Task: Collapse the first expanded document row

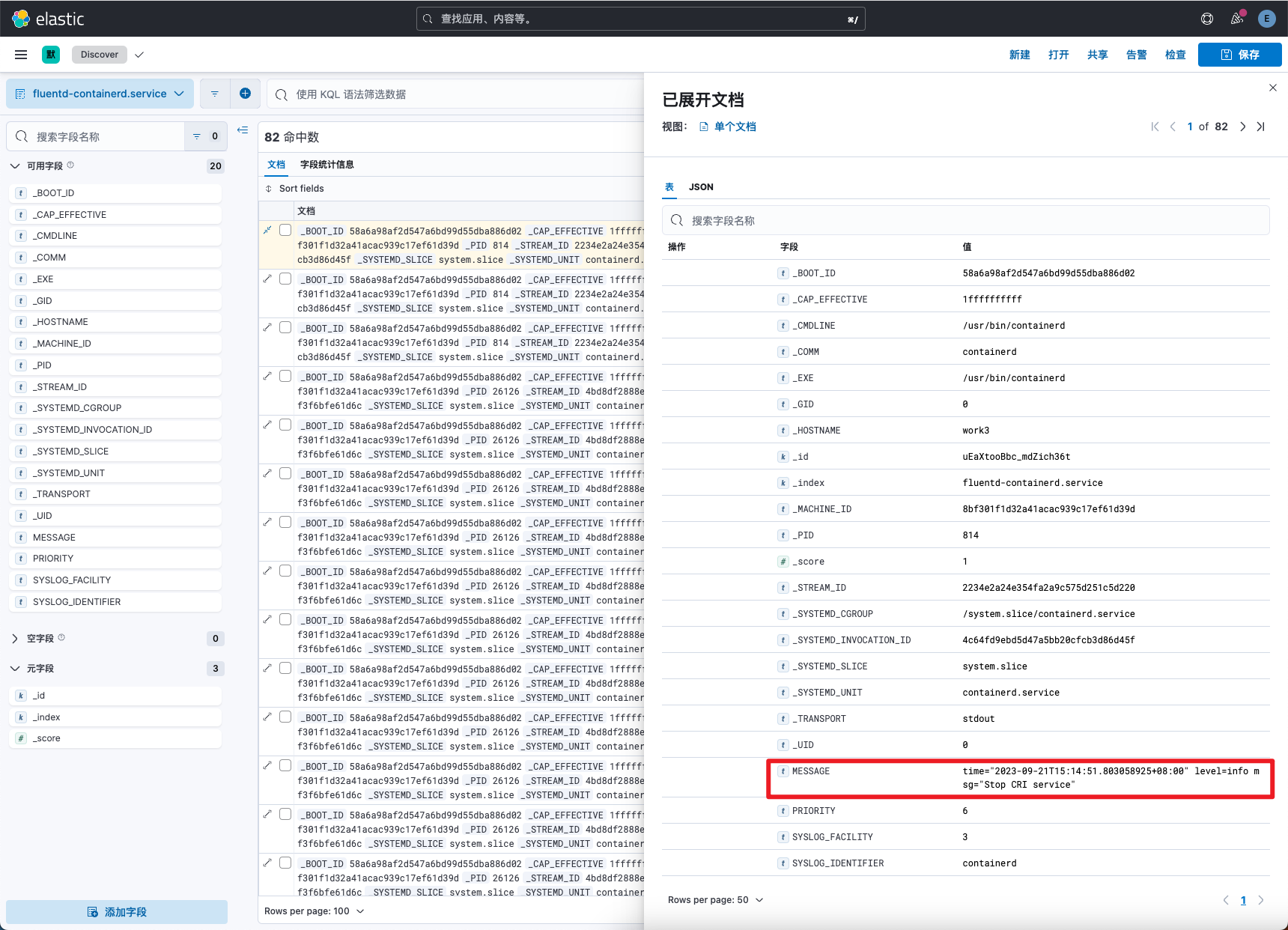Action: 267,231
